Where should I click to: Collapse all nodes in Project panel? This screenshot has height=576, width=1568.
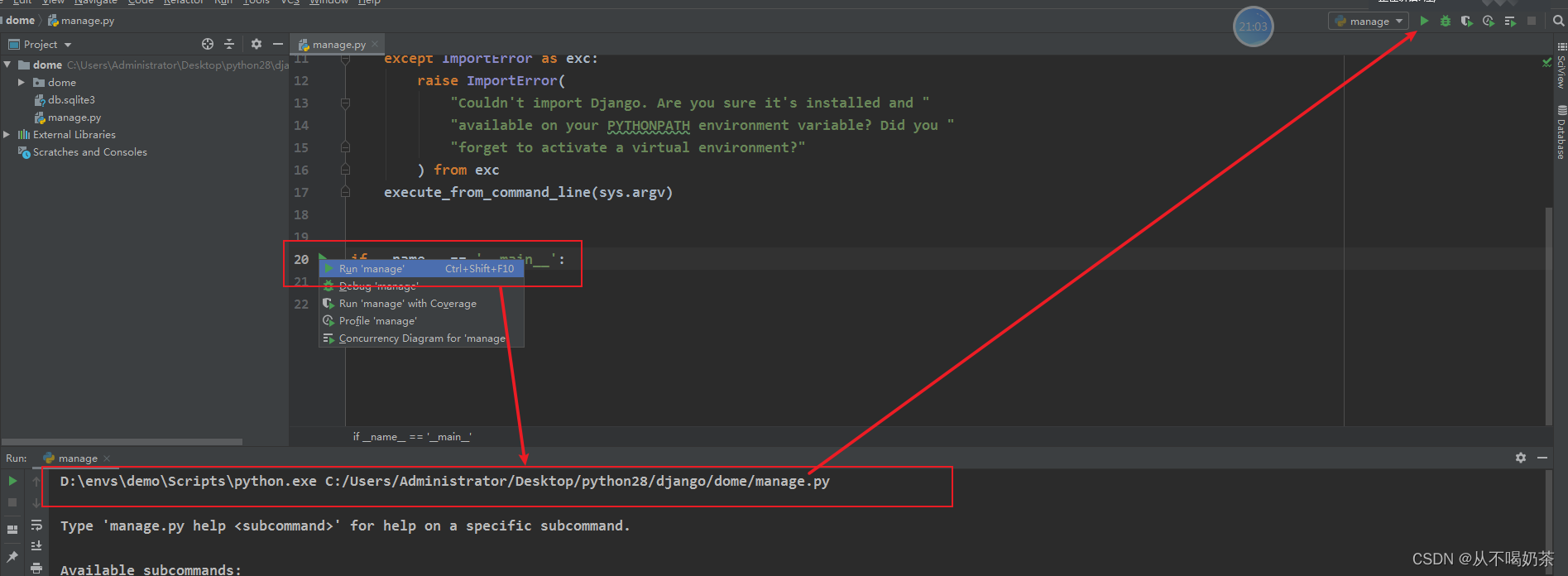point(229,44)
